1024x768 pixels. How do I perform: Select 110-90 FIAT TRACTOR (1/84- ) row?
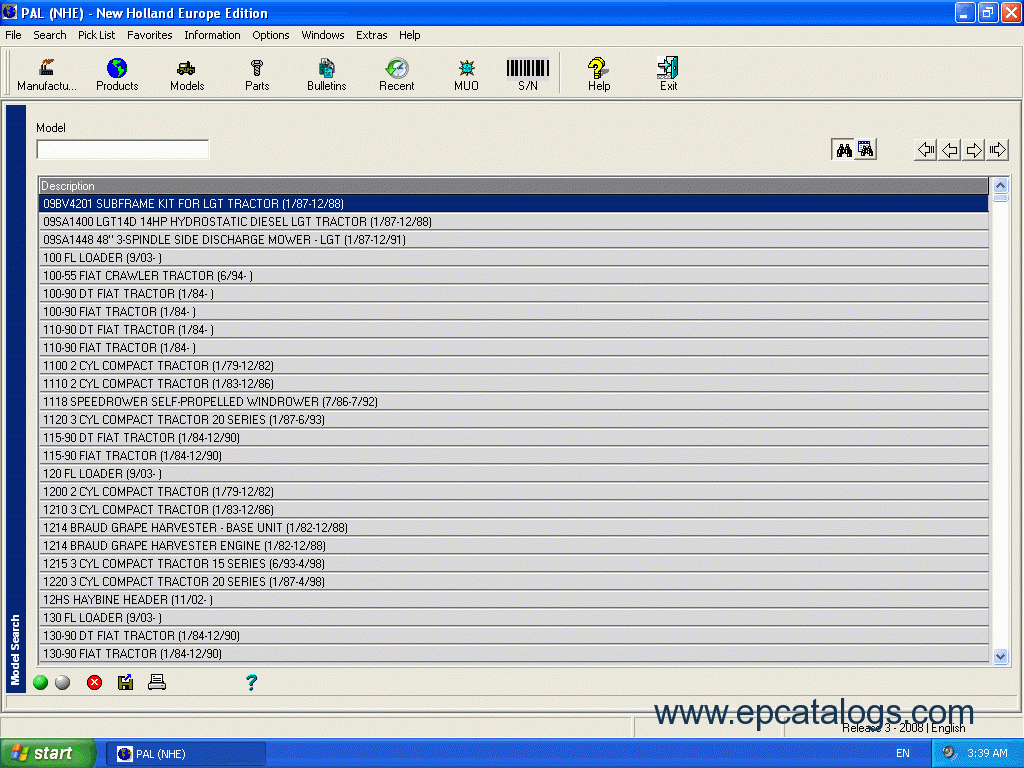513,348
